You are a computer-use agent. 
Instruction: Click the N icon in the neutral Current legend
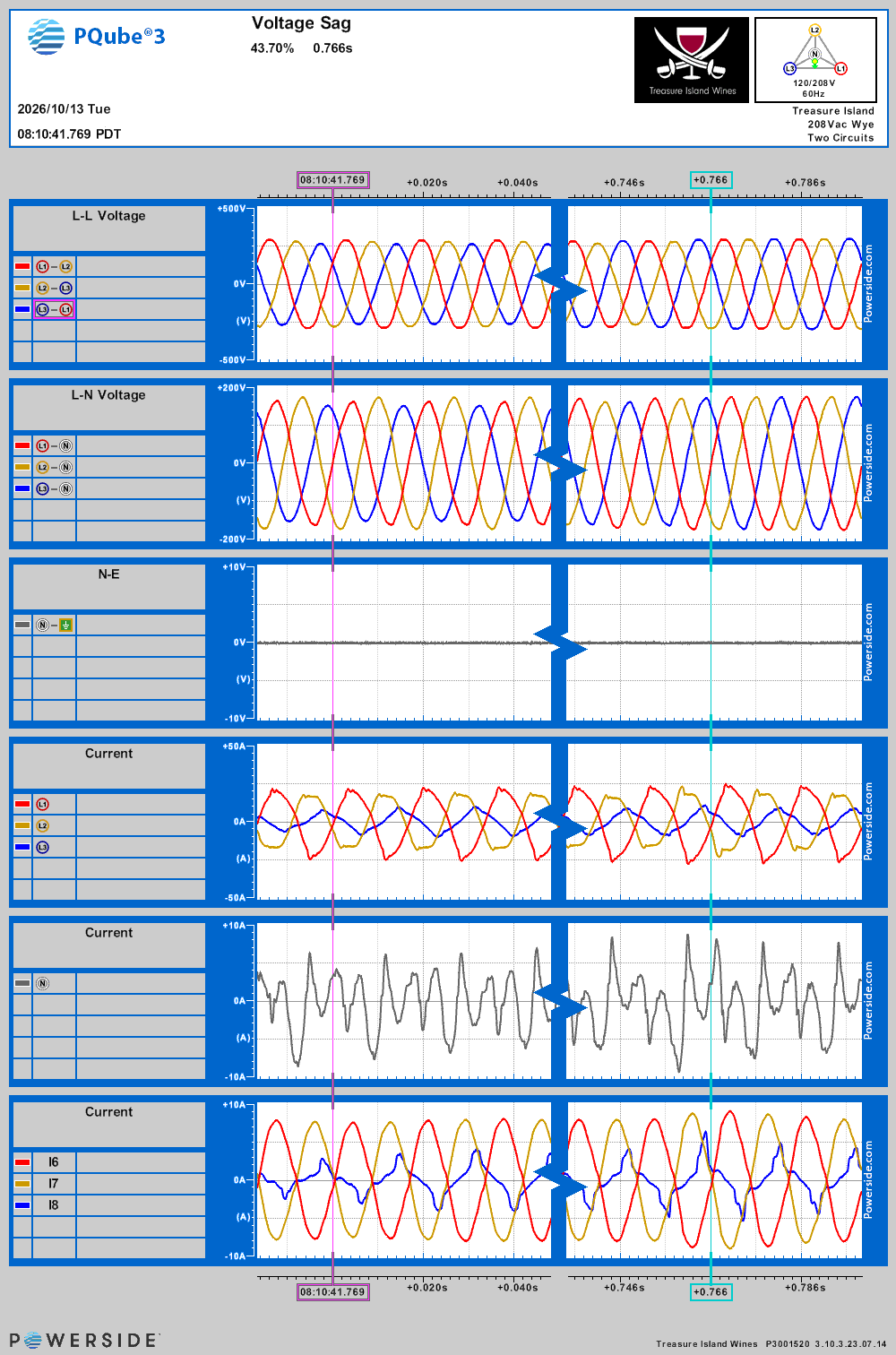[x=42, y=983]
